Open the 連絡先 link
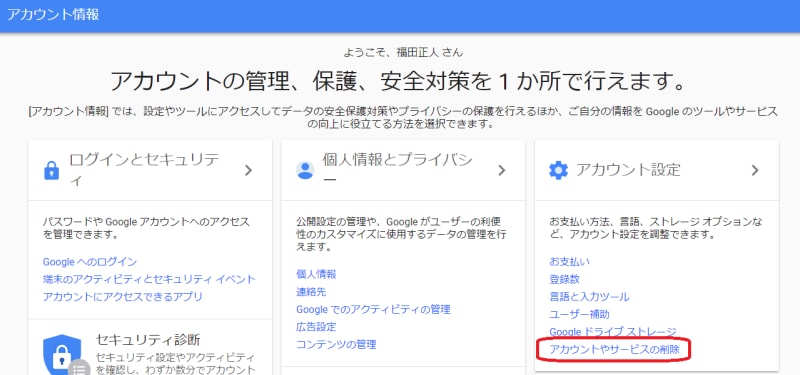The height and width of the screenshot is (375, 800). coord(311,292)
